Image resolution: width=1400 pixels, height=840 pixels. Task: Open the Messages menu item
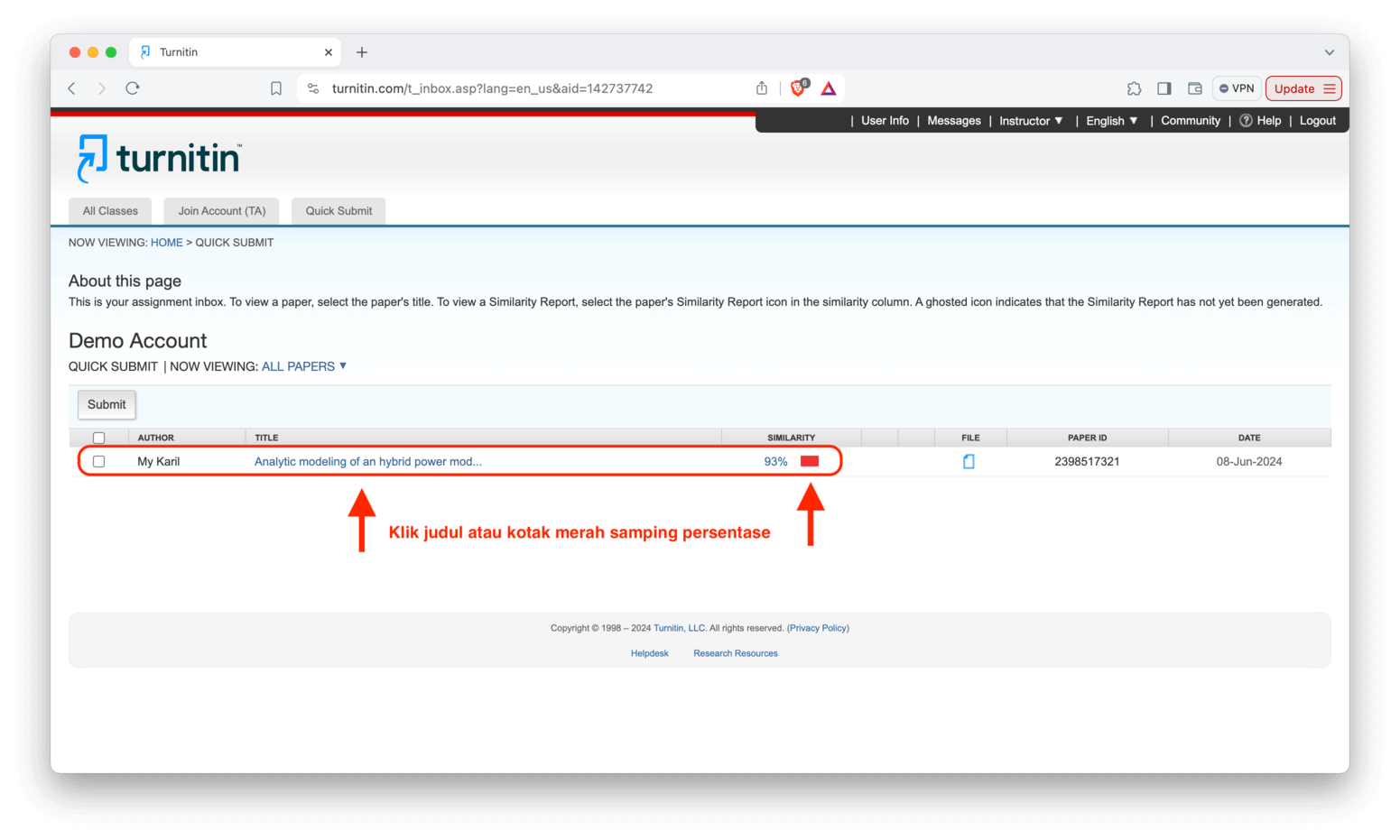[953, 120]
